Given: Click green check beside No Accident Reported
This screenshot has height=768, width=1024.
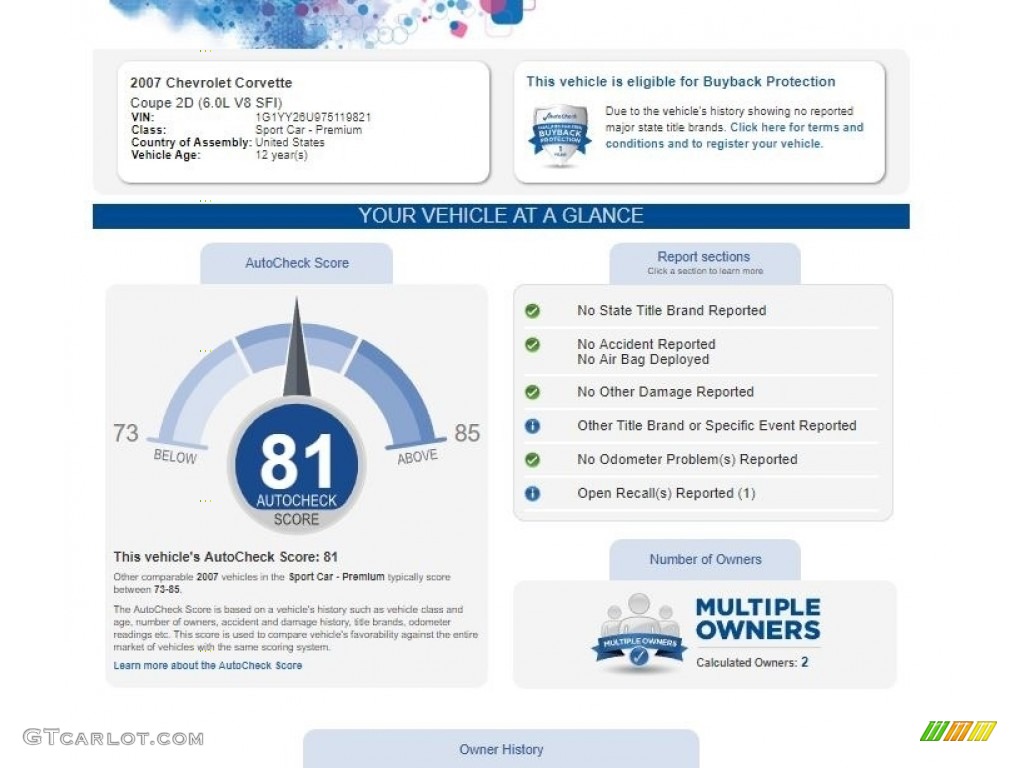Looking at the screenshot, I should pyautogui.click(x=532, y=344).
